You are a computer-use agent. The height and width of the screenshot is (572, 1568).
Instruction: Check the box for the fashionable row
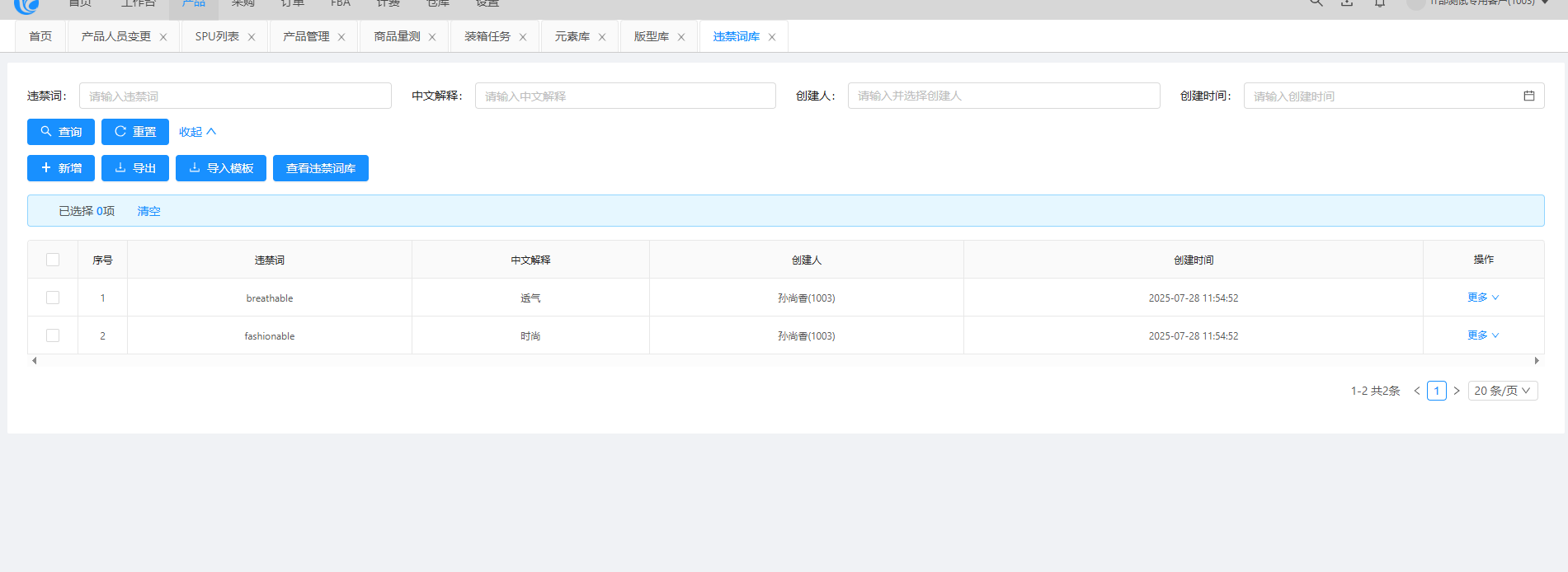[53, 335]
